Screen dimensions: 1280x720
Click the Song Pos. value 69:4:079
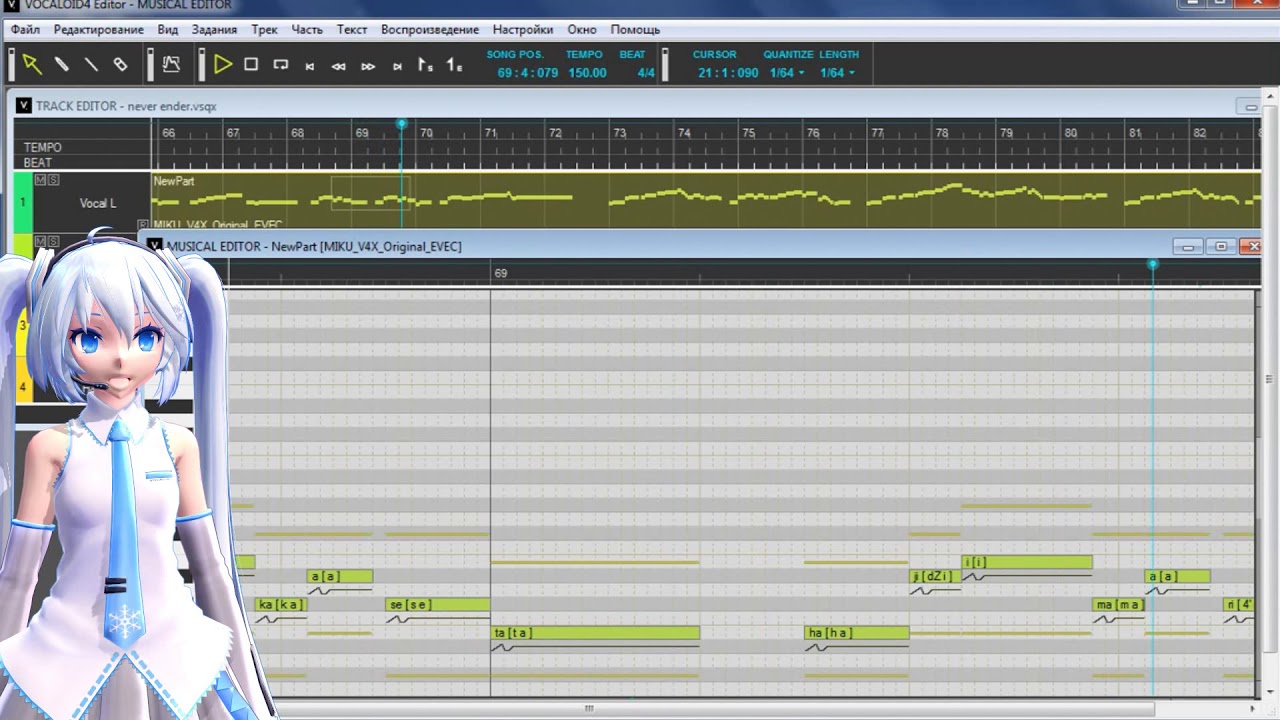tap(528, 73)
